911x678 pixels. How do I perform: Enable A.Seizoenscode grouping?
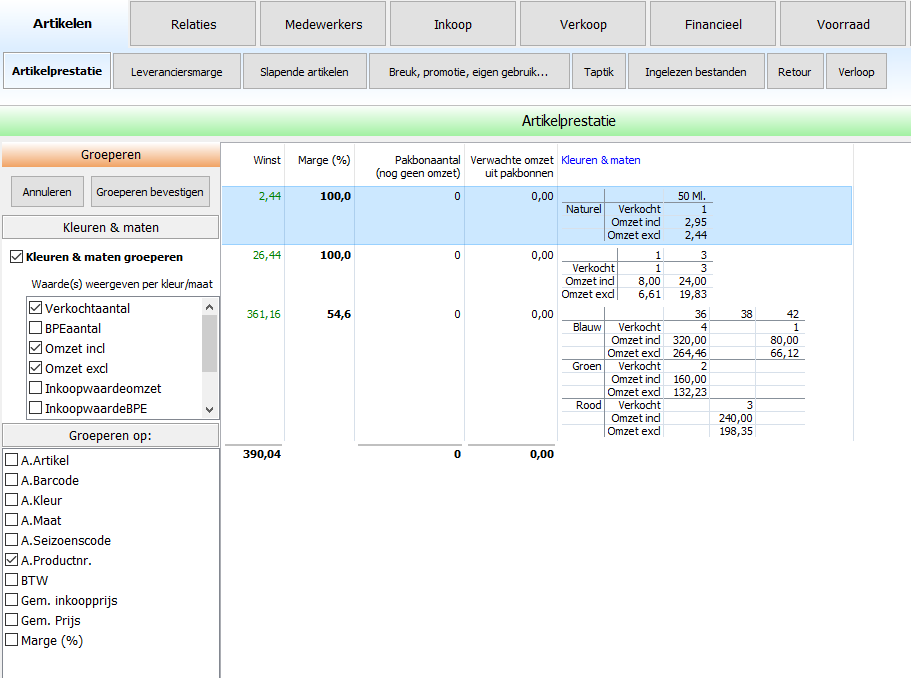pyautogui.click(x=12, y=540)
